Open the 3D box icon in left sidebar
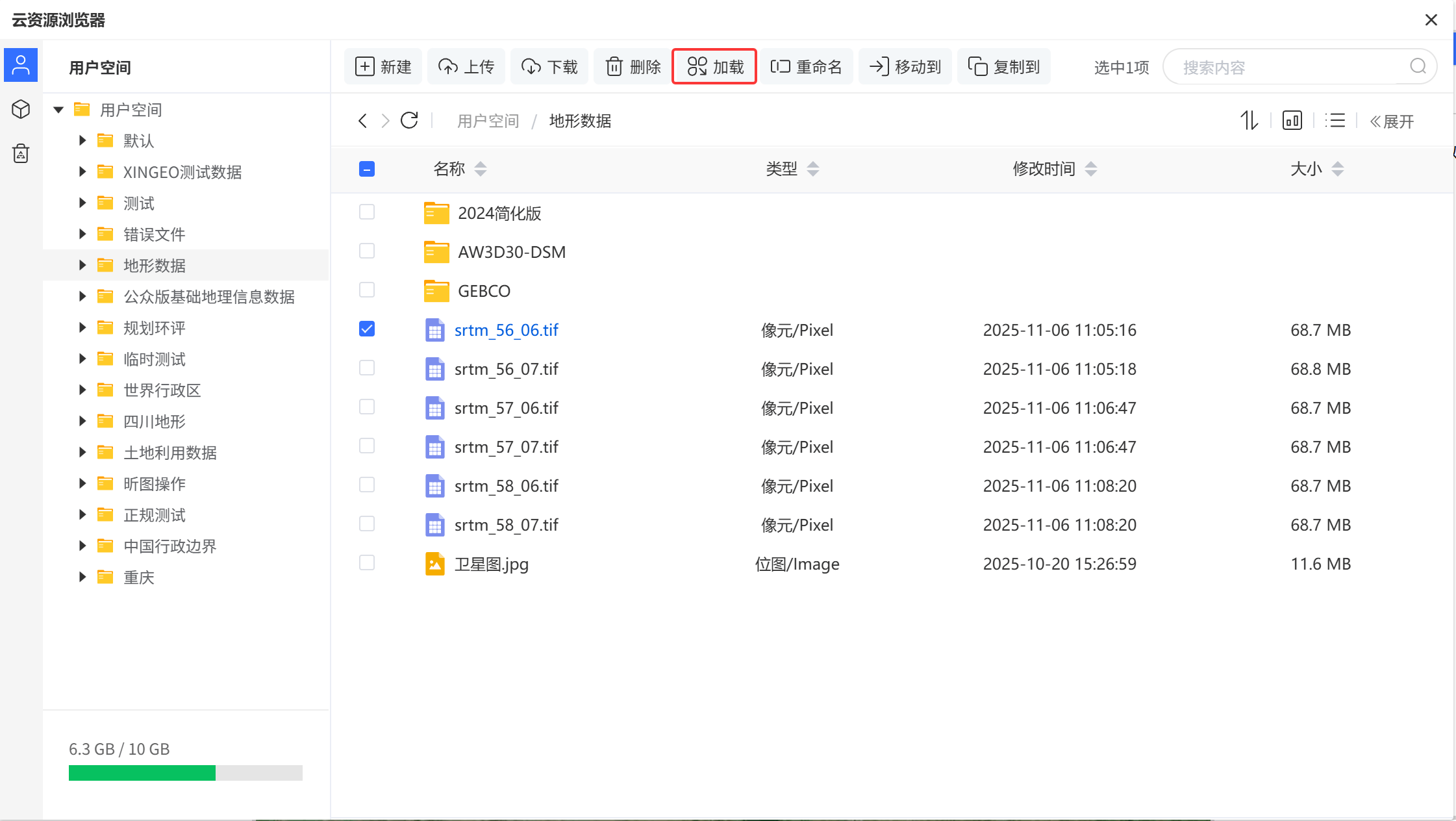The image size is (1456, 821). click(20, 109)
